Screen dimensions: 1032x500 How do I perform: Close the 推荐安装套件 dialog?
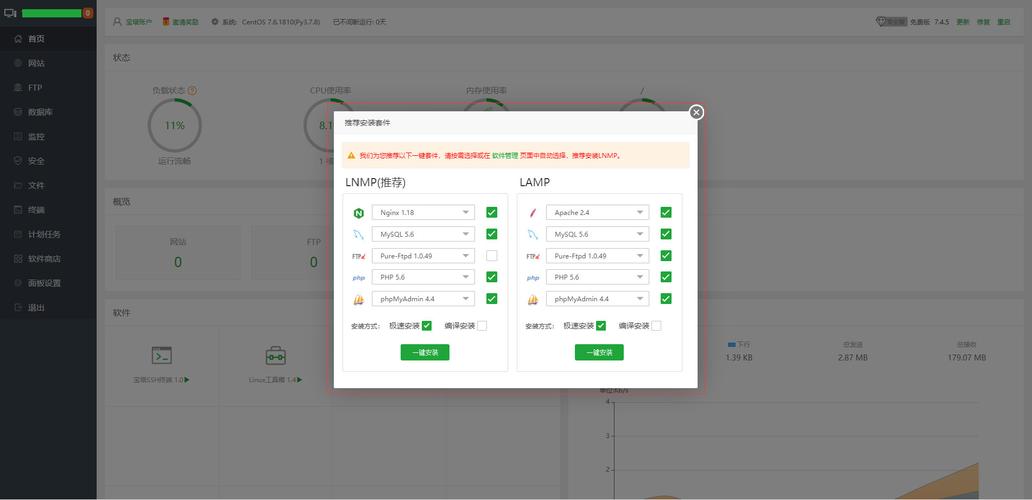coord(696,113)
